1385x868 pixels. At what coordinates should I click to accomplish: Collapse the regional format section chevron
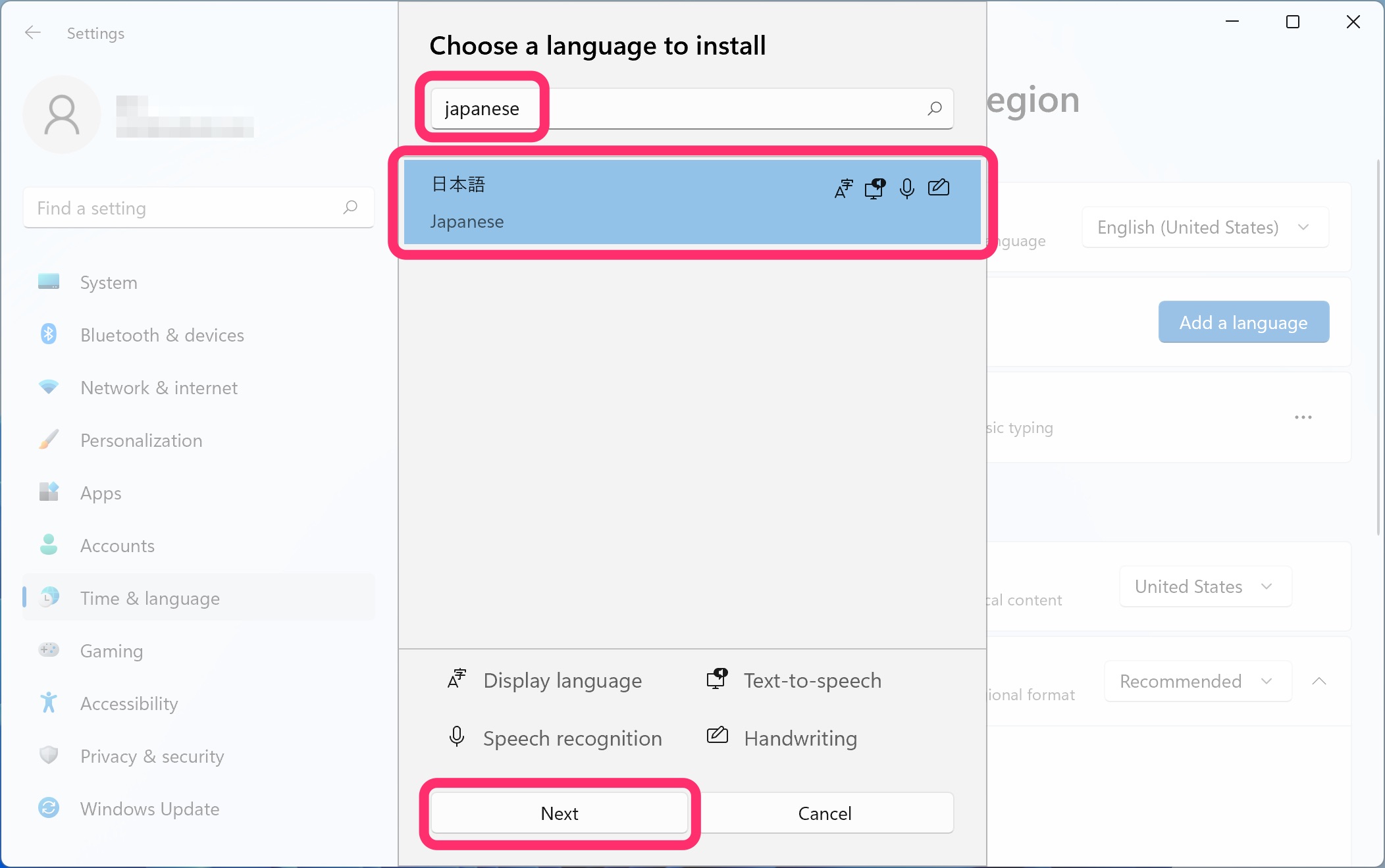click(1319, 681)
